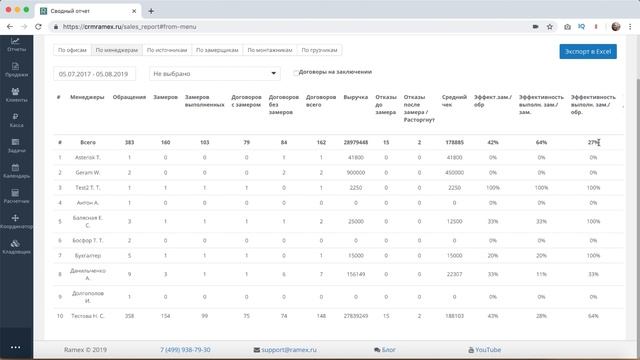This screenshot has width=640, height=360.
Task: Bookmark this page with the star icon
Action: 550,27
